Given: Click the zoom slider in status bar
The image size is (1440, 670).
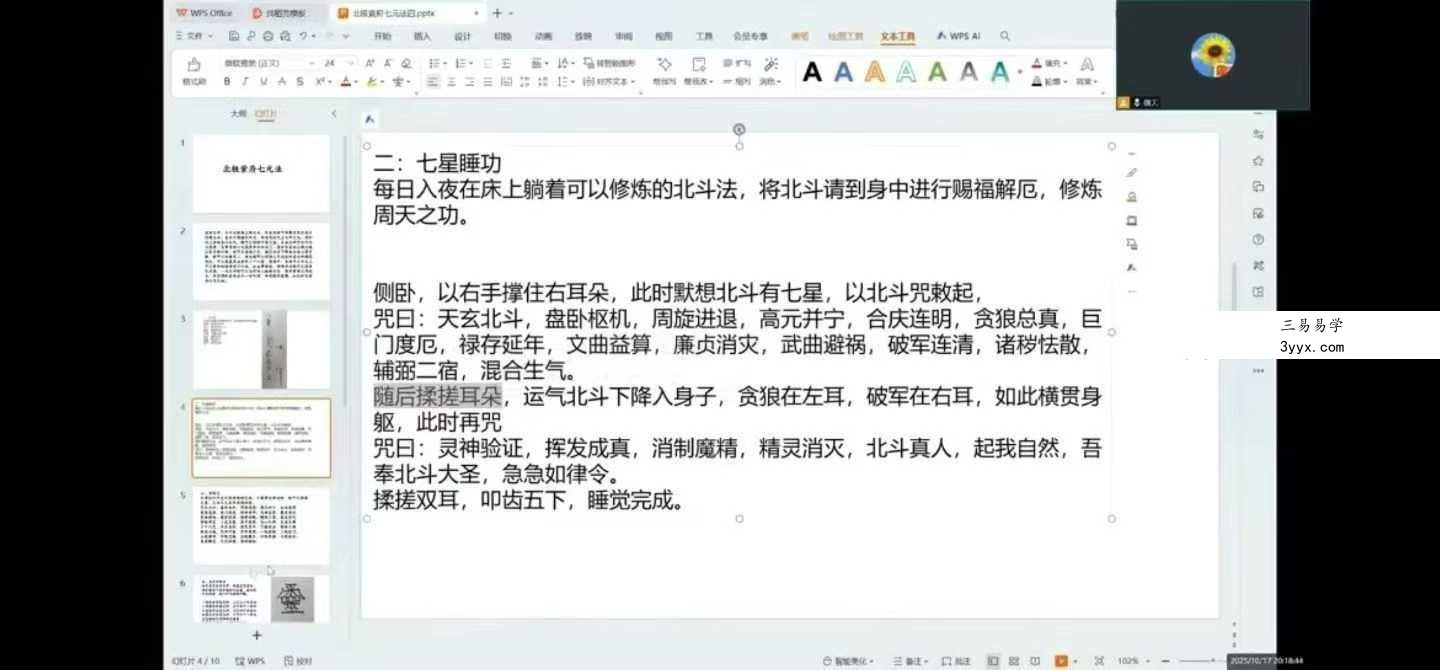Looking at the screenshot, I should (1199, 661).
